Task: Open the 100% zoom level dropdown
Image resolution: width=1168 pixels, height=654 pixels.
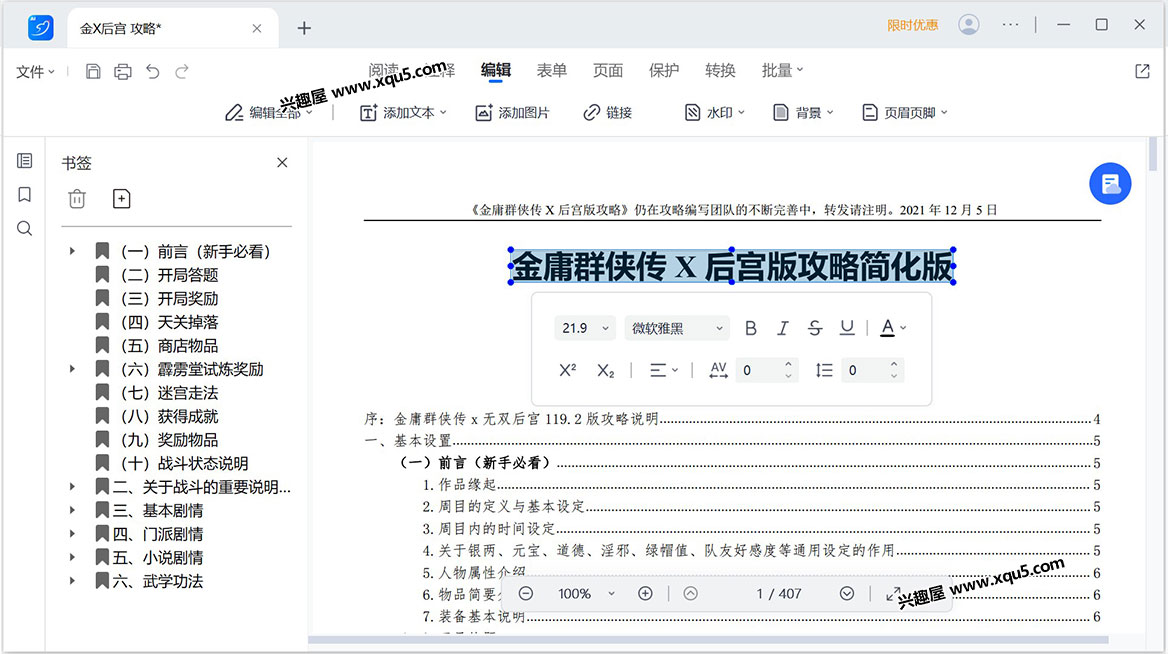Action: click(x=586, y=594)
